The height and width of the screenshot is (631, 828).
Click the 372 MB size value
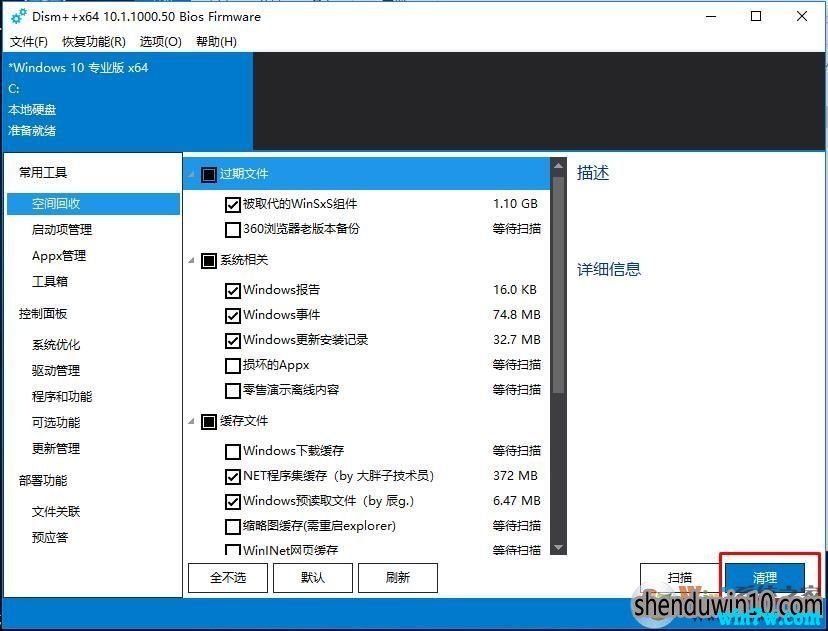point(515,476)
